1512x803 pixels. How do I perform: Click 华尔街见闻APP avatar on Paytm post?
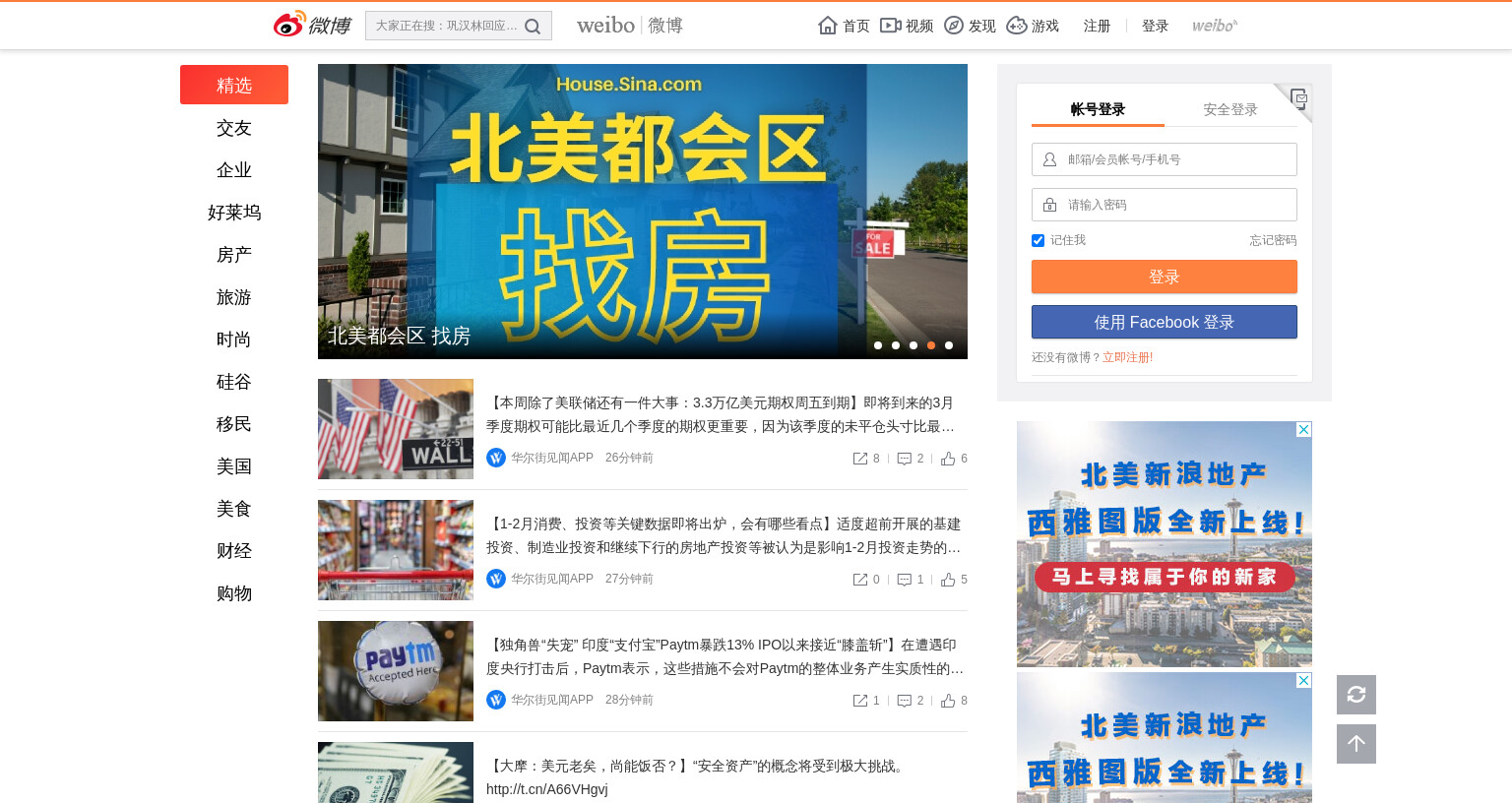[x=496, y=700]
